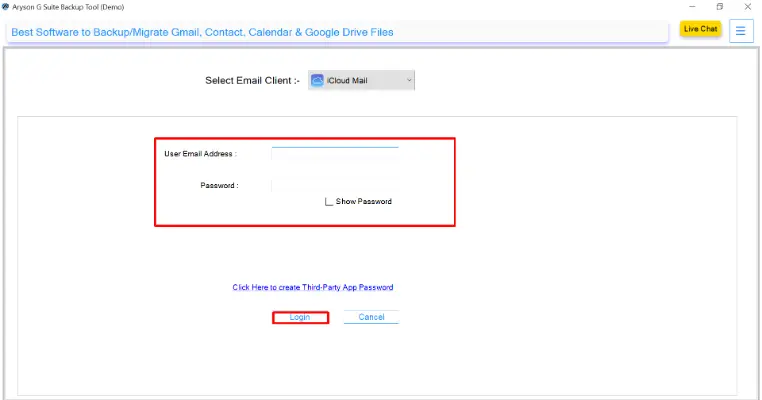Click the 'Select Email Client :-' label

[x=252, y=81]
